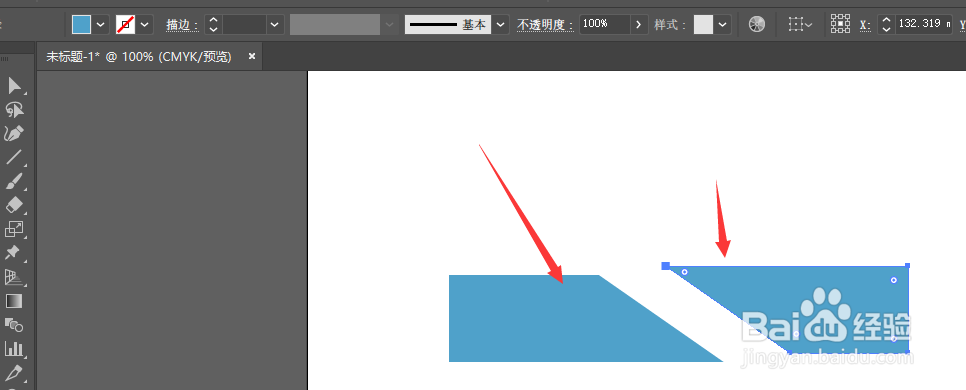Select the Scale tool

coord(14,229)
